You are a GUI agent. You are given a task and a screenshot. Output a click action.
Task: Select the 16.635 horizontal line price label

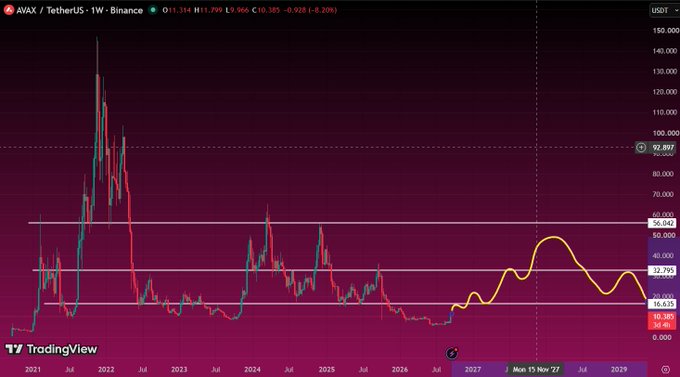point(662,304)
